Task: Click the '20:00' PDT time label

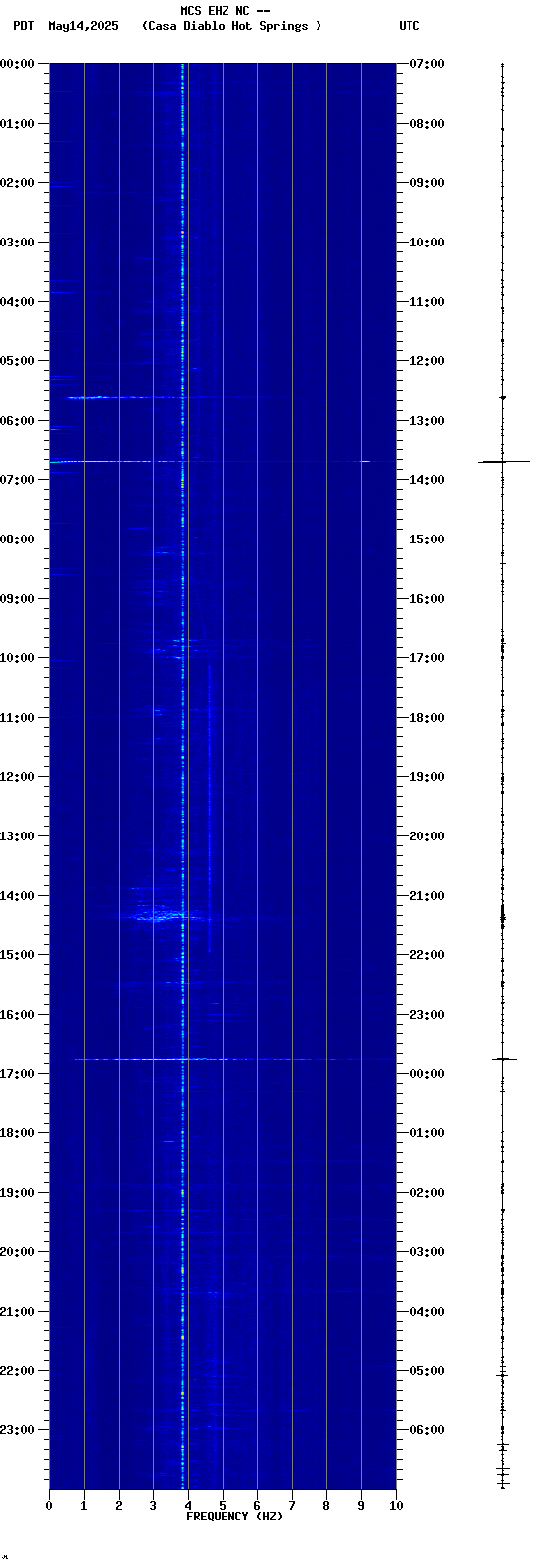Action: click(18, 1252)
